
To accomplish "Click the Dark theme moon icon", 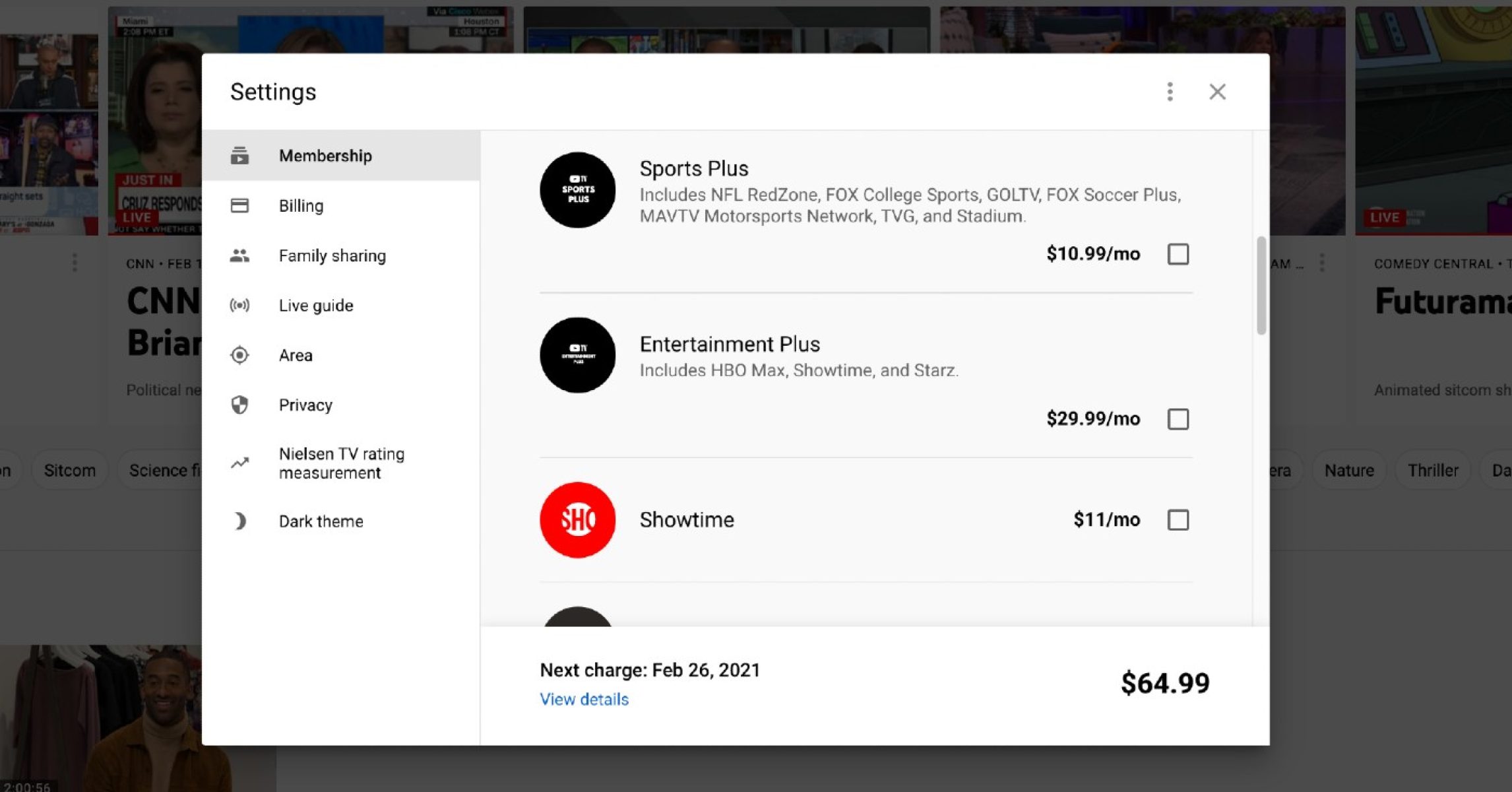I will point(239,521).
